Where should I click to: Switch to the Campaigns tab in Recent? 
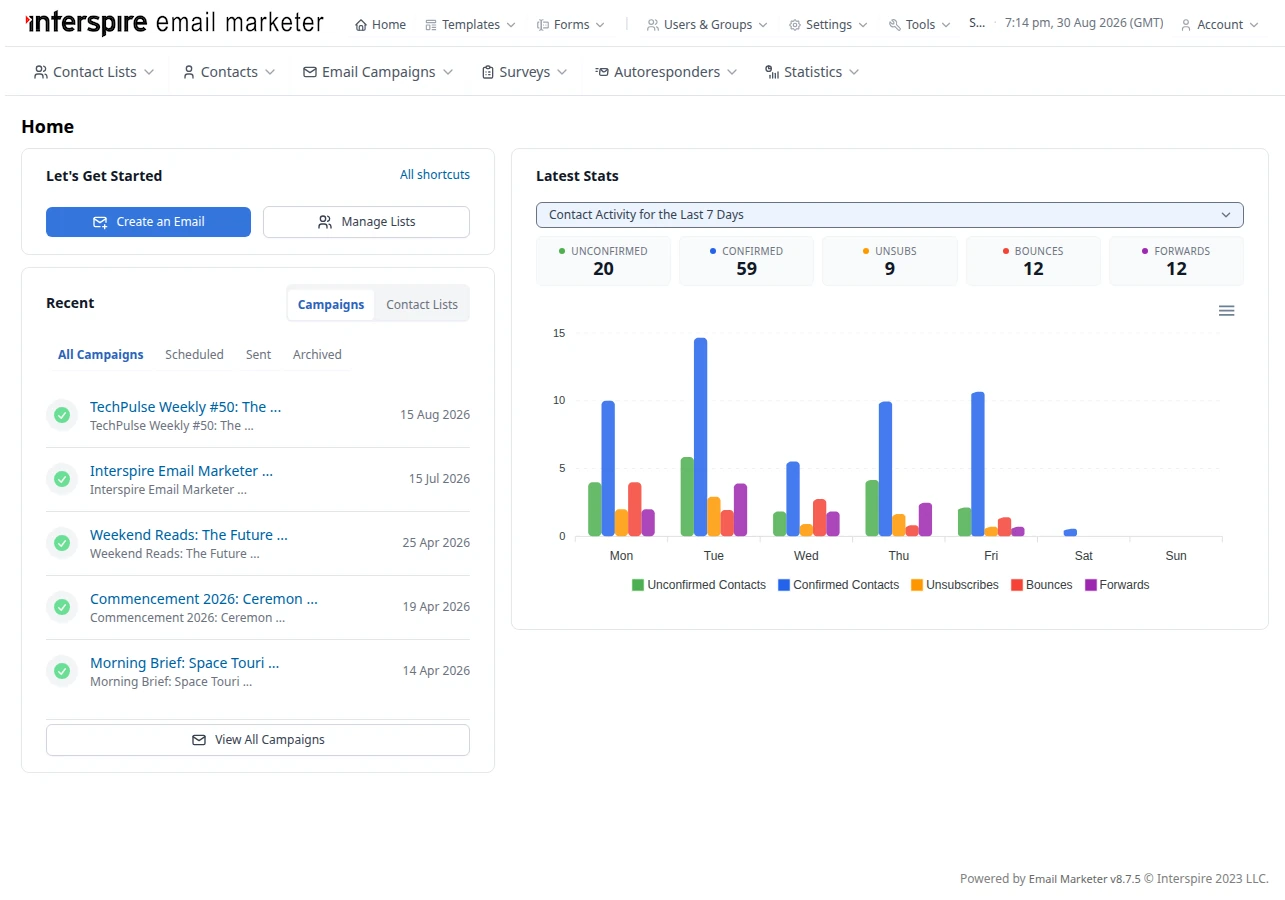(x=331, y=304)
